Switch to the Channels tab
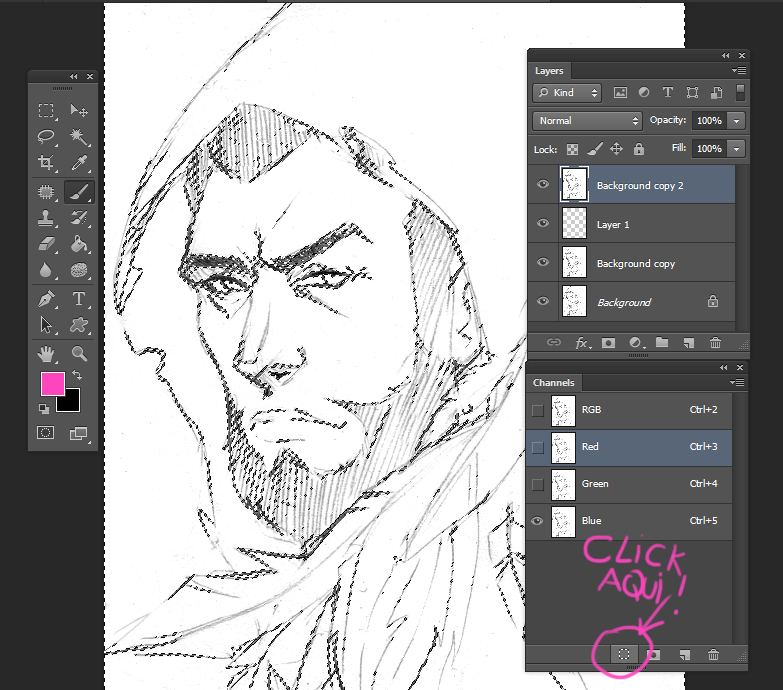The image size is (783, 690). 553,383
